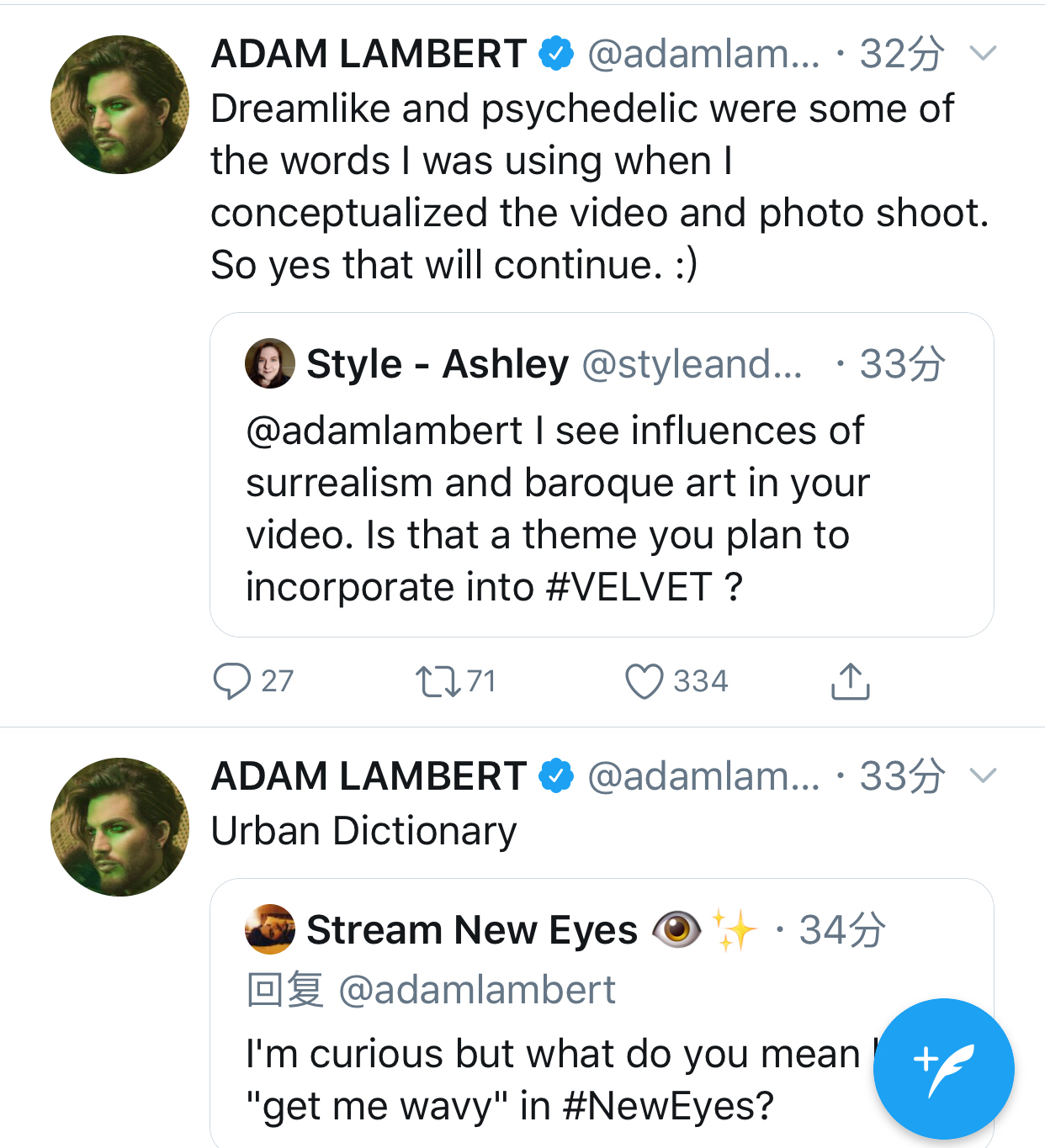The width and height of the screenshot is (1045, 1148).
Task: Tap the reply icon with 27 comments
Action: click(232, 681)
